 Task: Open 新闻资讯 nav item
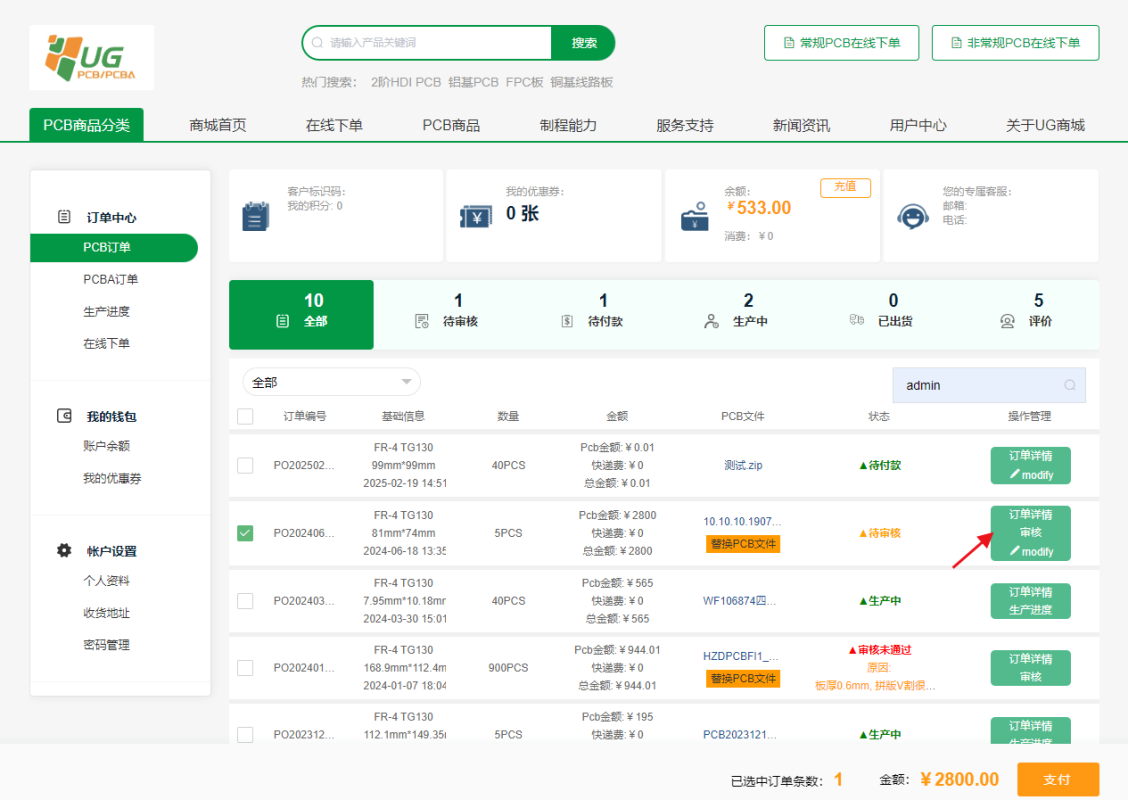click(801, 125)
